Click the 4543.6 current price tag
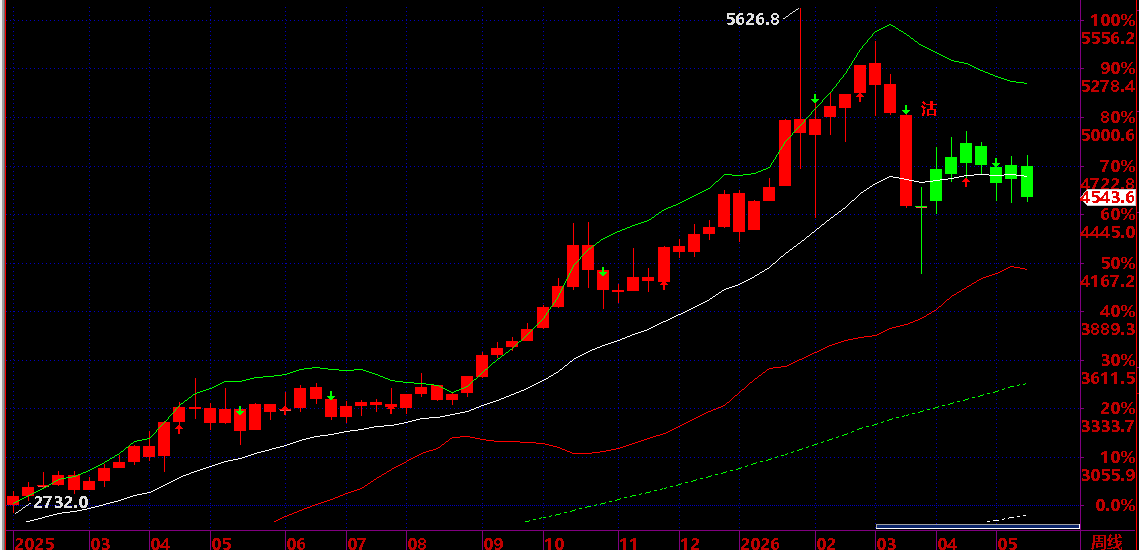Image resolution: width=1139 pixels, height=550 pixels. [1108, 198]
